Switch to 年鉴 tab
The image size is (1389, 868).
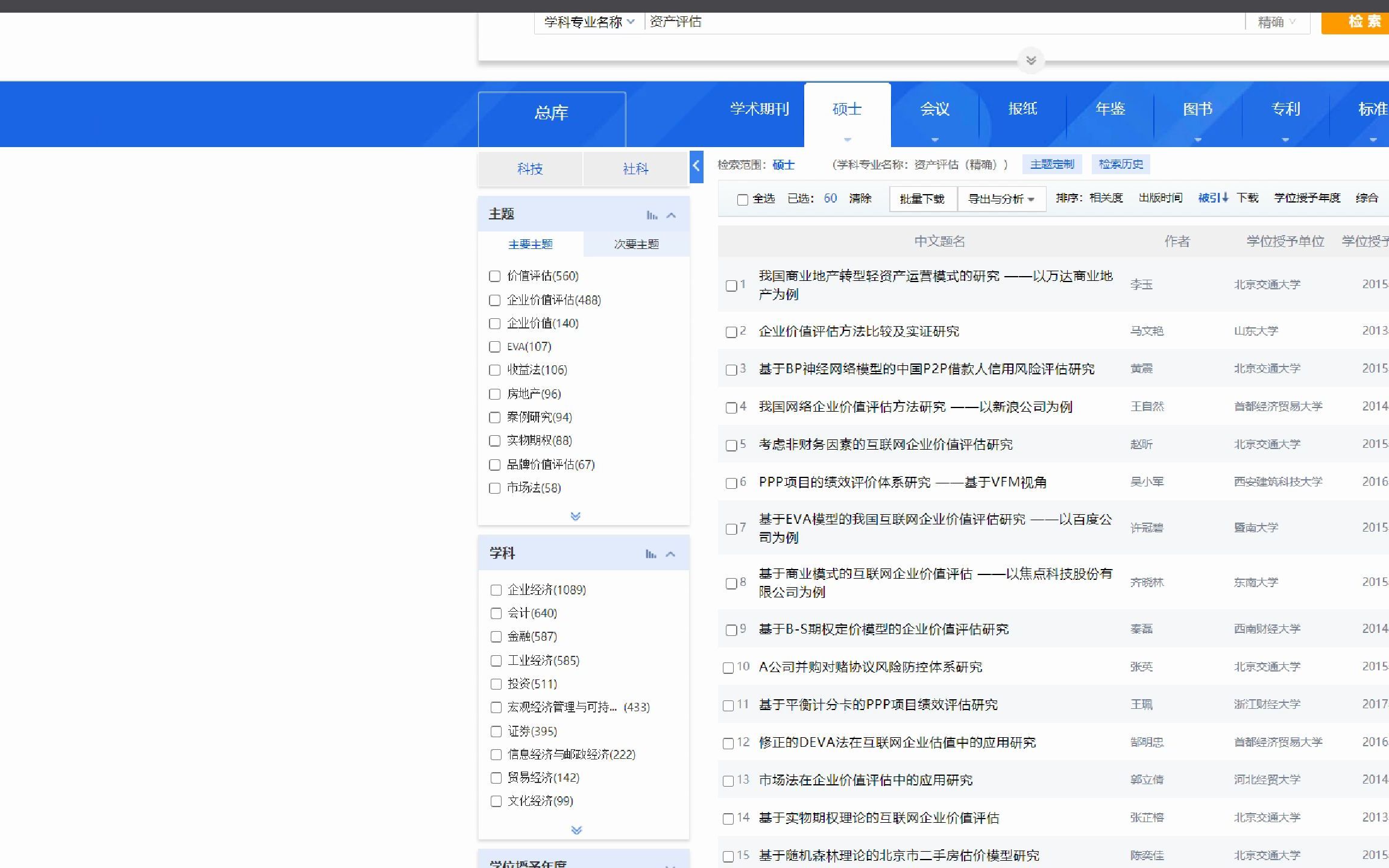(x=1110, y=109)
